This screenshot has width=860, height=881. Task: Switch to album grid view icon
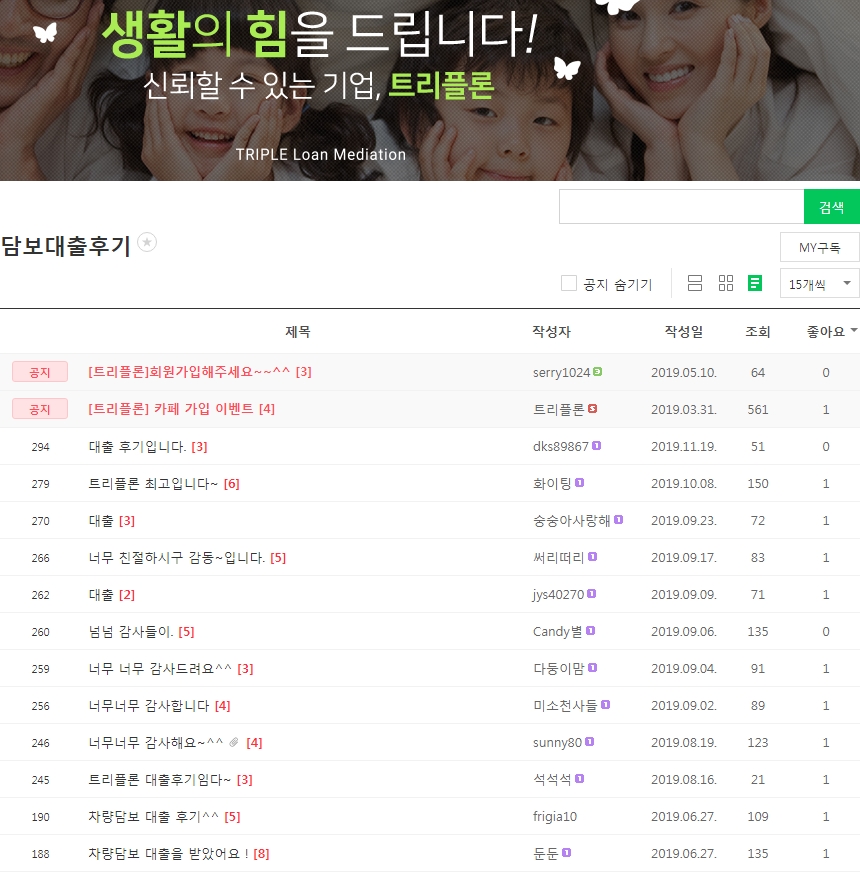[x=726, y=283]
